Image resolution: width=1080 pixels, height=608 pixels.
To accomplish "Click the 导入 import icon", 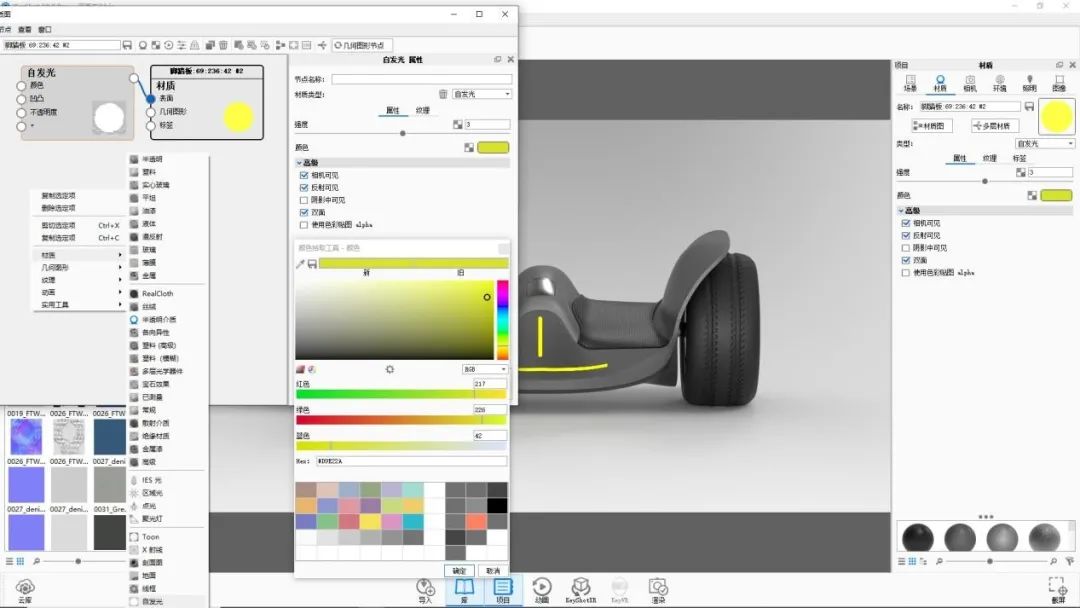I will 426,589.
